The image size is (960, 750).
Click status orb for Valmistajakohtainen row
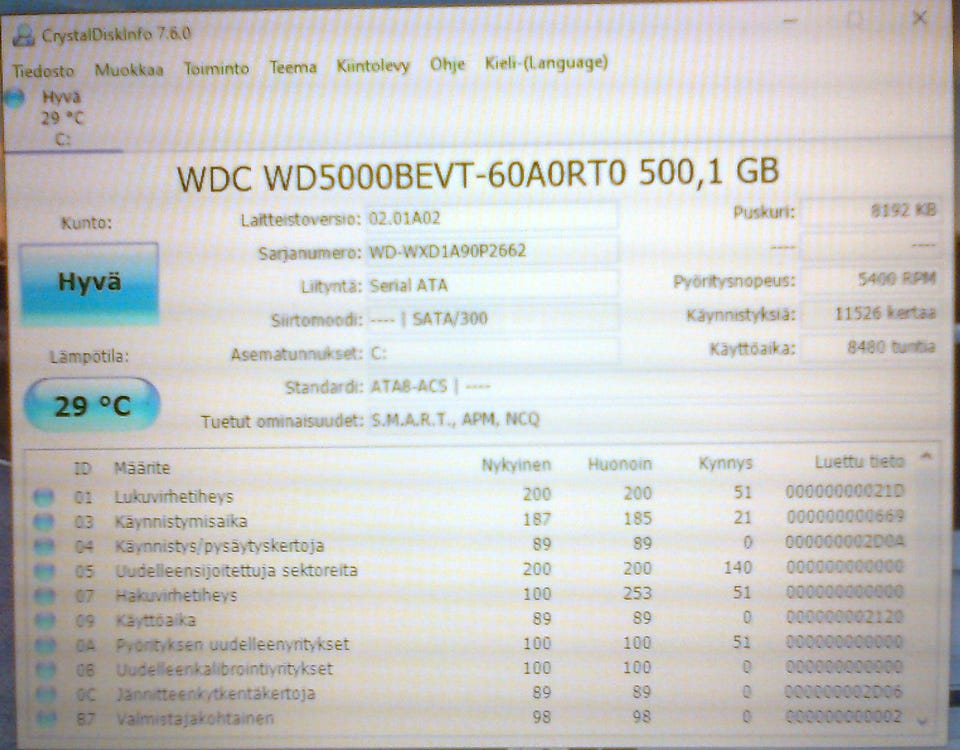[x=47, y=718]
